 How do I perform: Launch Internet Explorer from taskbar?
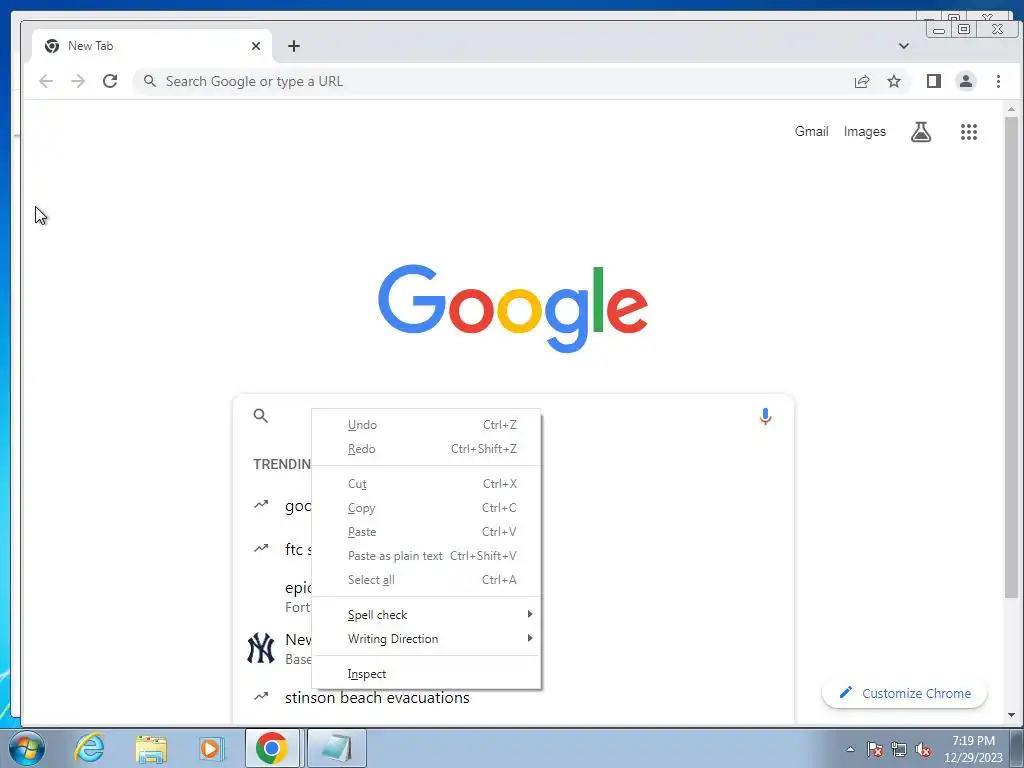coord(89,748)
